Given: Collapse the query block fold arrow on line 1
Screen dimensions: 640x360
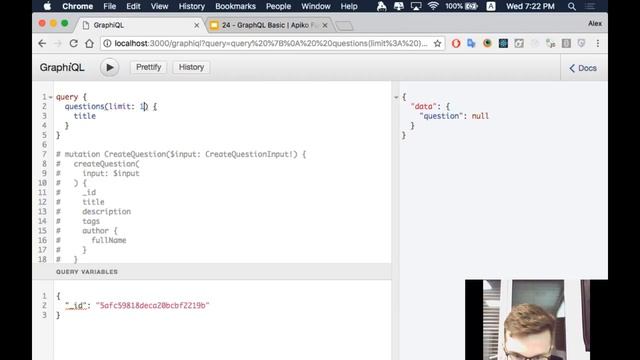Looking at the screenshot, I should click(51, 97).
